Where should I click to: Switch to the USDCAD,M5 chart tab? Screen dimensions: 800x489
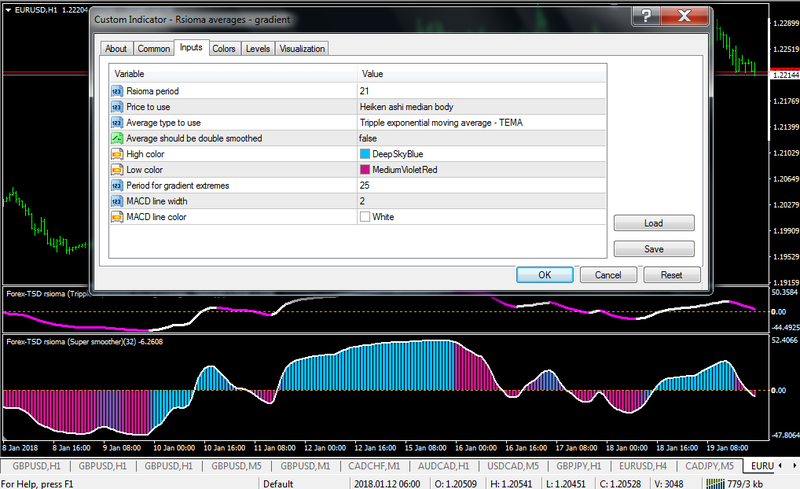[511, 466]
